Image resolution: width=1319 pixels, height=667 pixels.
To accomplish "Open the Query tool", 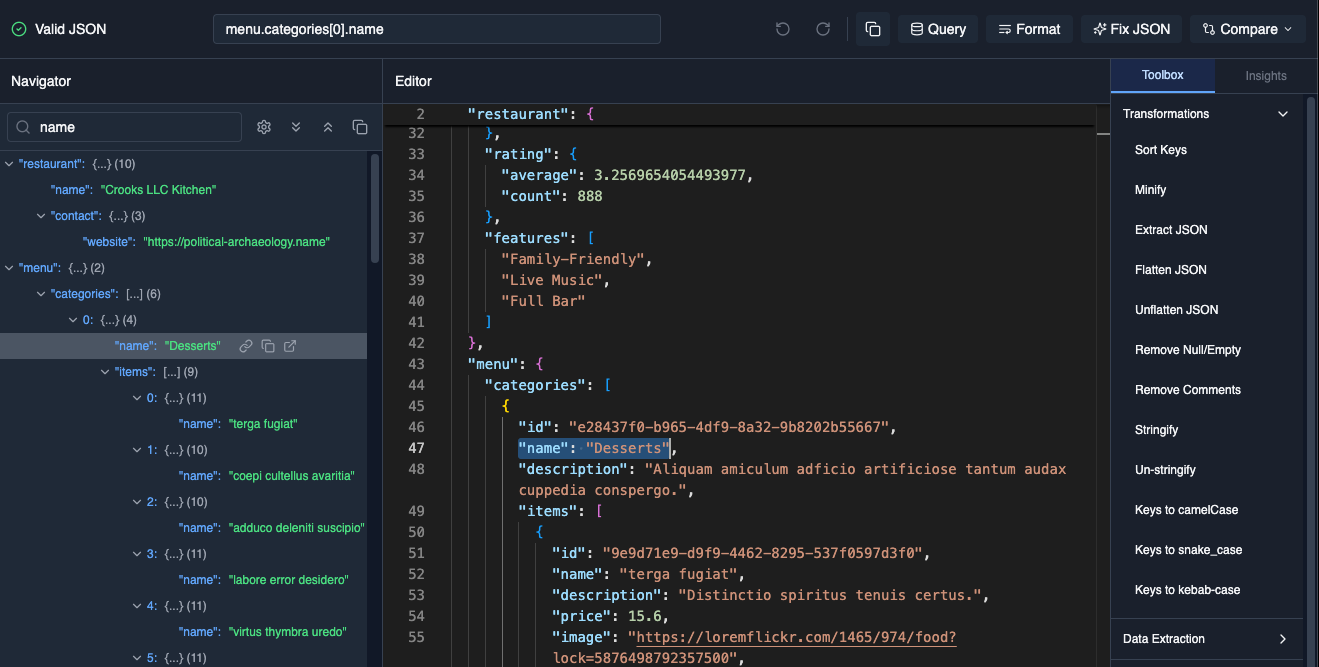I will (x=936, y=29).
